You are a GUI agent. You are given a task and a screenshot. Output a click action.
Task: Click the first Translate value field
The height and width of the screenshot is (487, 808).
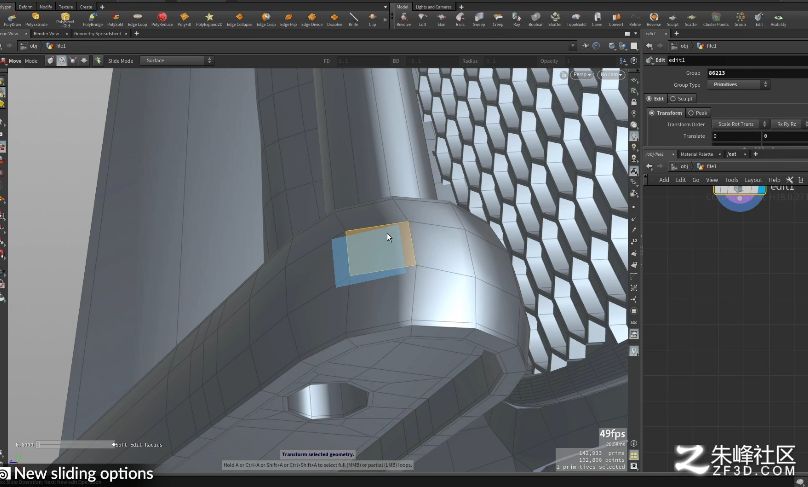(736, 136)
